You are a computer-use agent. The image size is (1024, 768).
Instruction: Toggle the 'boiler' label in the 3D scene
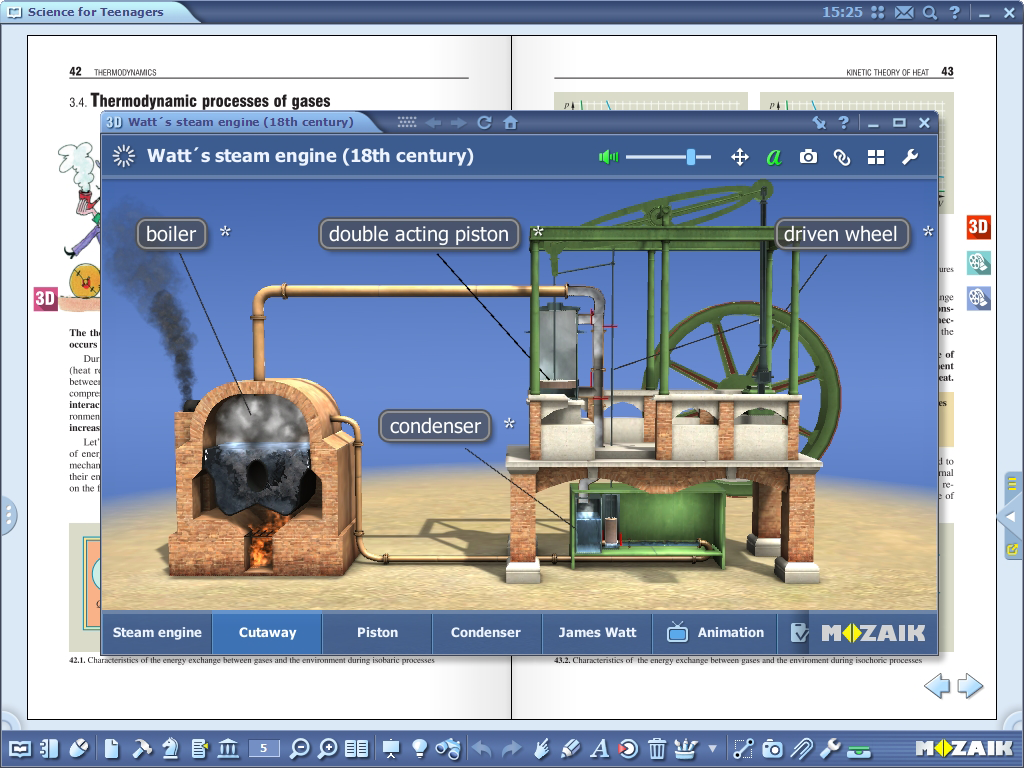[x=171, y=234]
